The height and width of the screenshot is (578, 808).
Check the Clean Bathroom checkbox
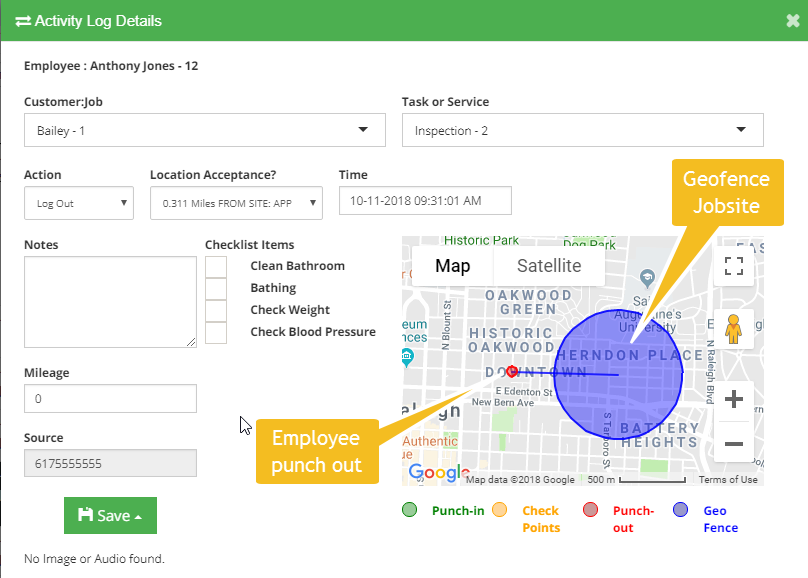pyautogui.click(x=216, y=267)
